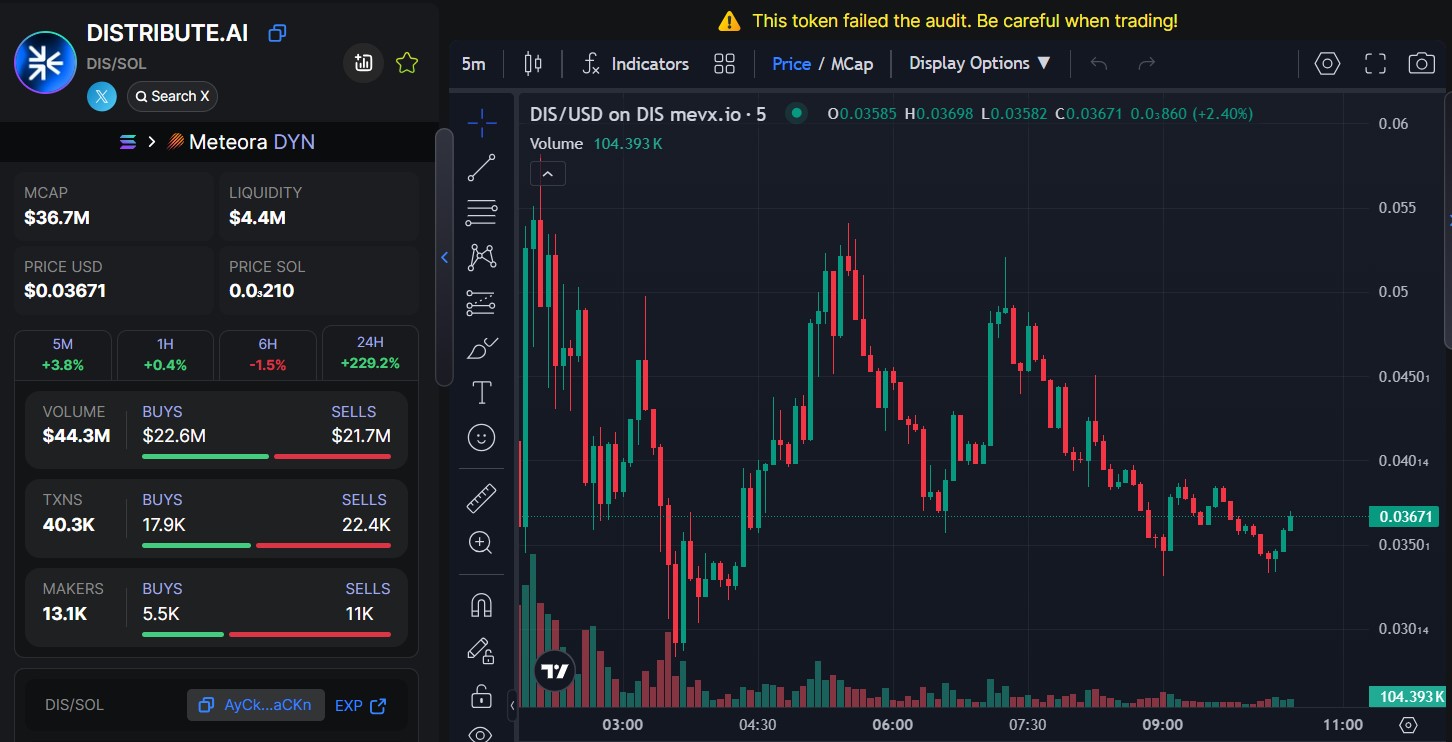Take a chart snapshot with camera icon

(1422, 64)
